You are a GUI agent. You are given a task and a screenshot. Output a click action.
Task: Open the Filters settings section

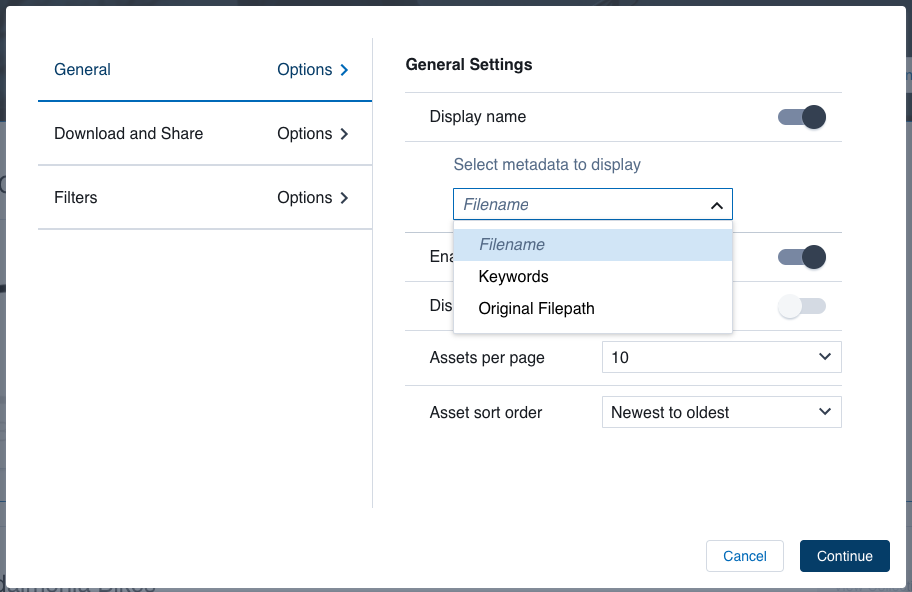point(76,197)
